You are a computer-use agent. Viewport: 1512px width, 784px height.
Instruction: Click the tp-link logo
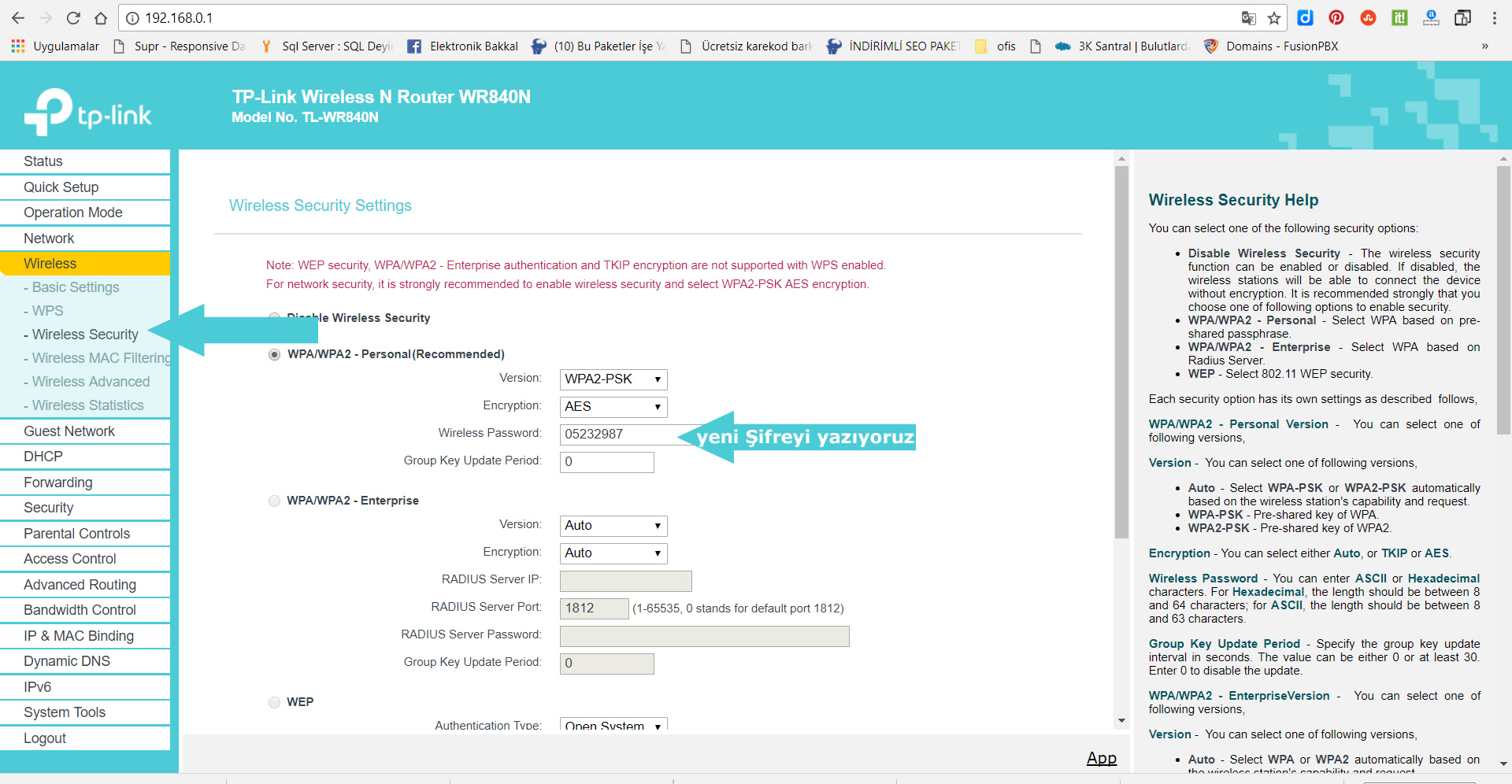click(88, 112)
